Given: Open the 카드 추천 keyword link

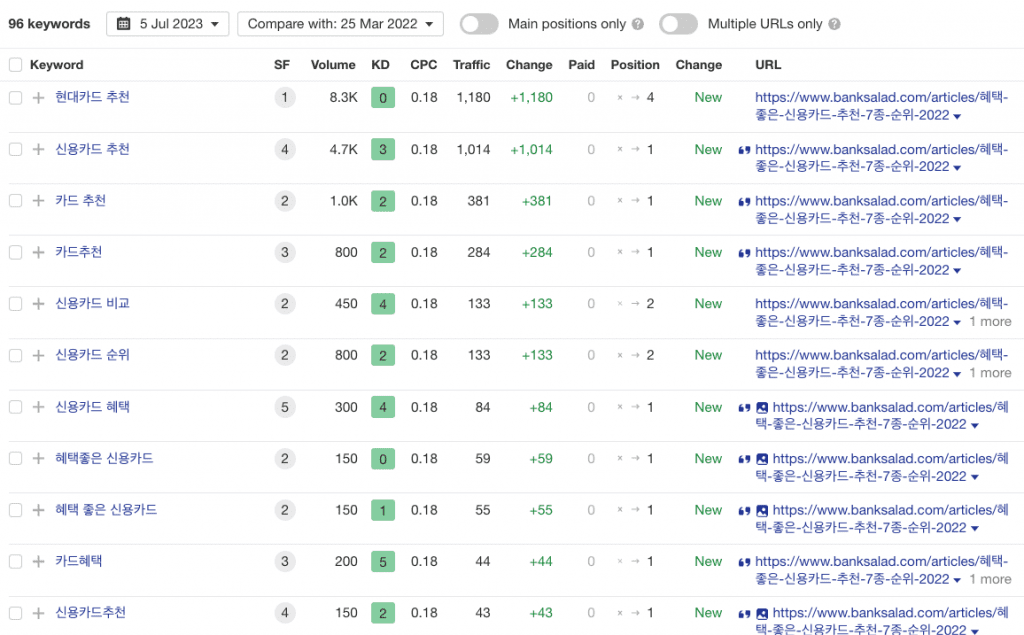Looking at the screenshot, I should (x=80, y=201).
